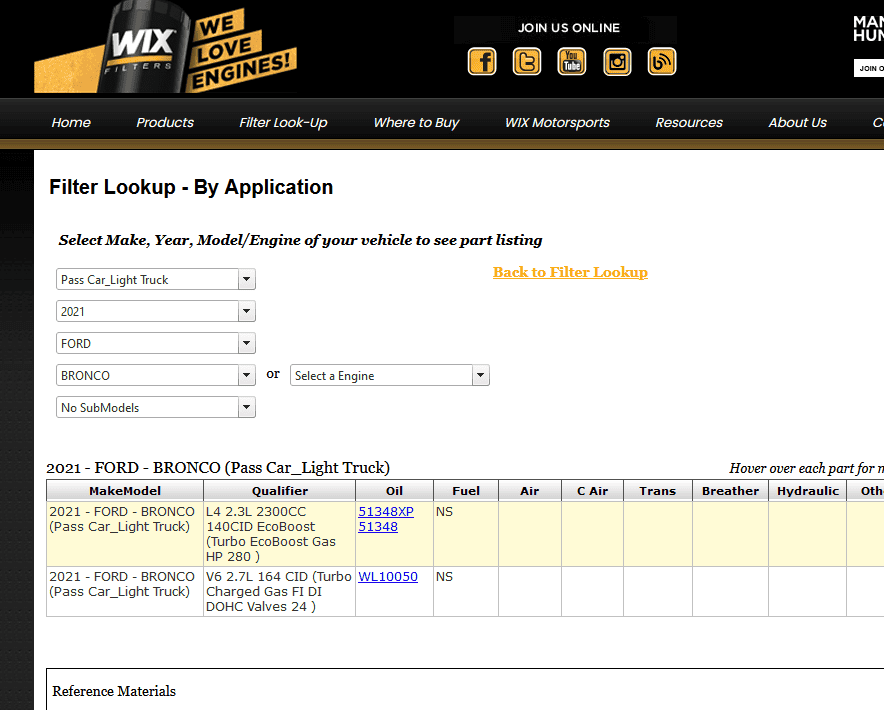Open the WIX YouTube icon
This screenshot has height=710, width=884.
click(572, 61)
